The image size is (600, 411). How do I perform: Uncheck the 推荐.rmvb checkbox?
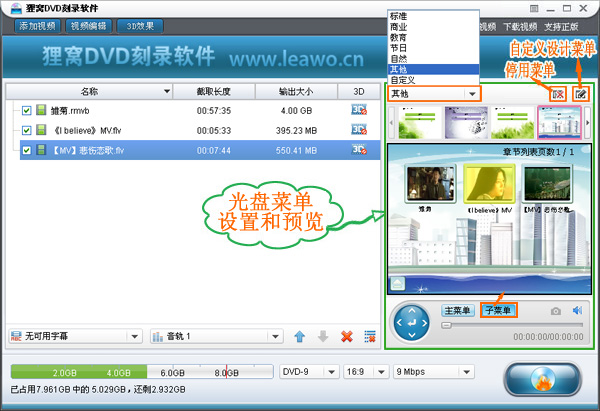(x=26, y=111)
